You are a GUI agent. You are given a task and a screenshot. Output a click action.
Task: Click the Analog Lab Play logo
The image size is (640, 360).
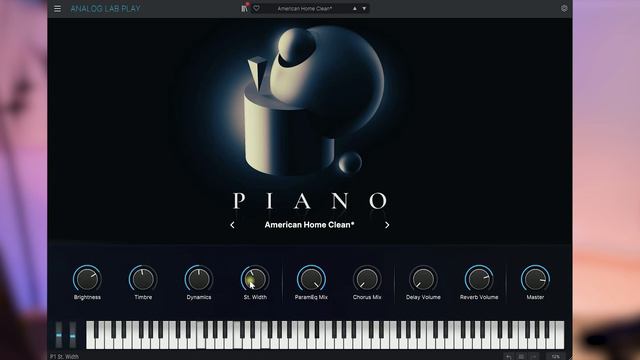(105, 9)
